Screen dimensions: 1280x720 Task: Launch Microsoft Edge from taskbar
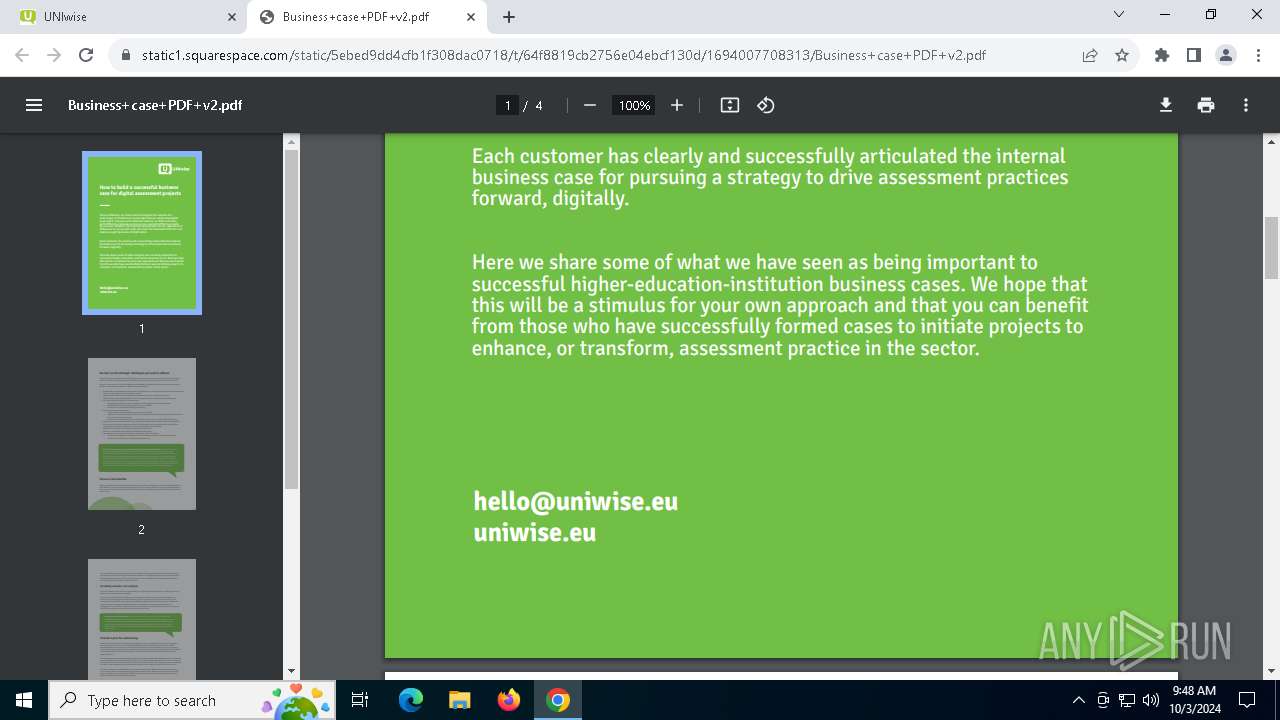[x=411, y=700]
